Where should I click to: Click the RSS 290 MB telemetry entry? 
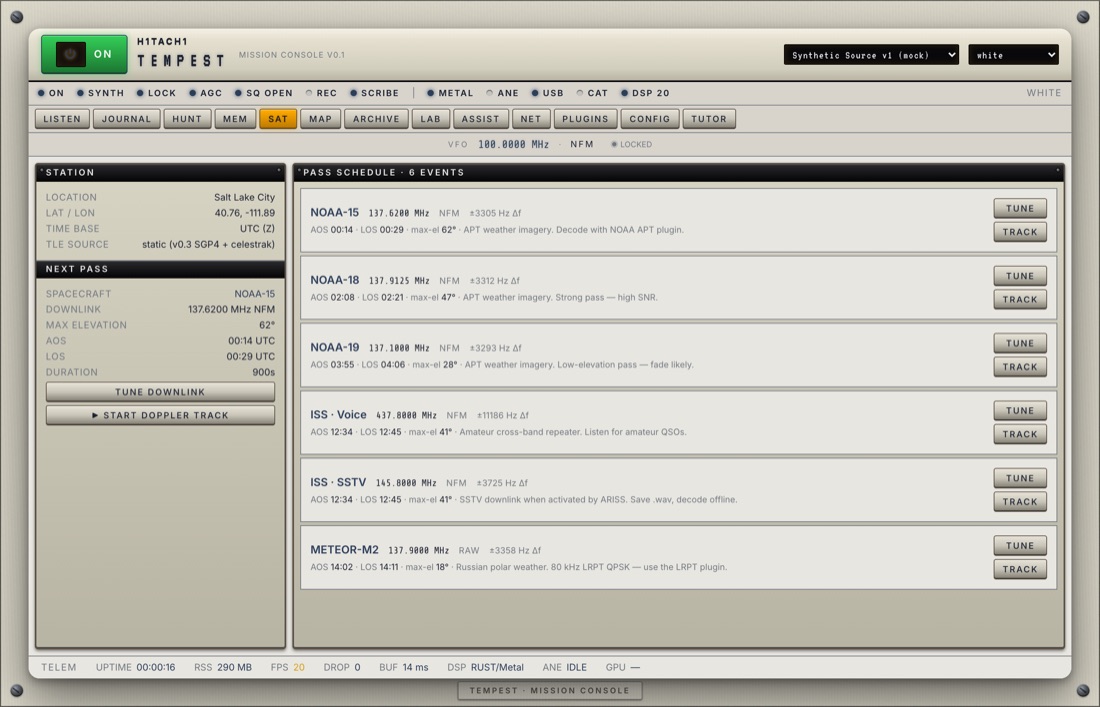point(222,668)
